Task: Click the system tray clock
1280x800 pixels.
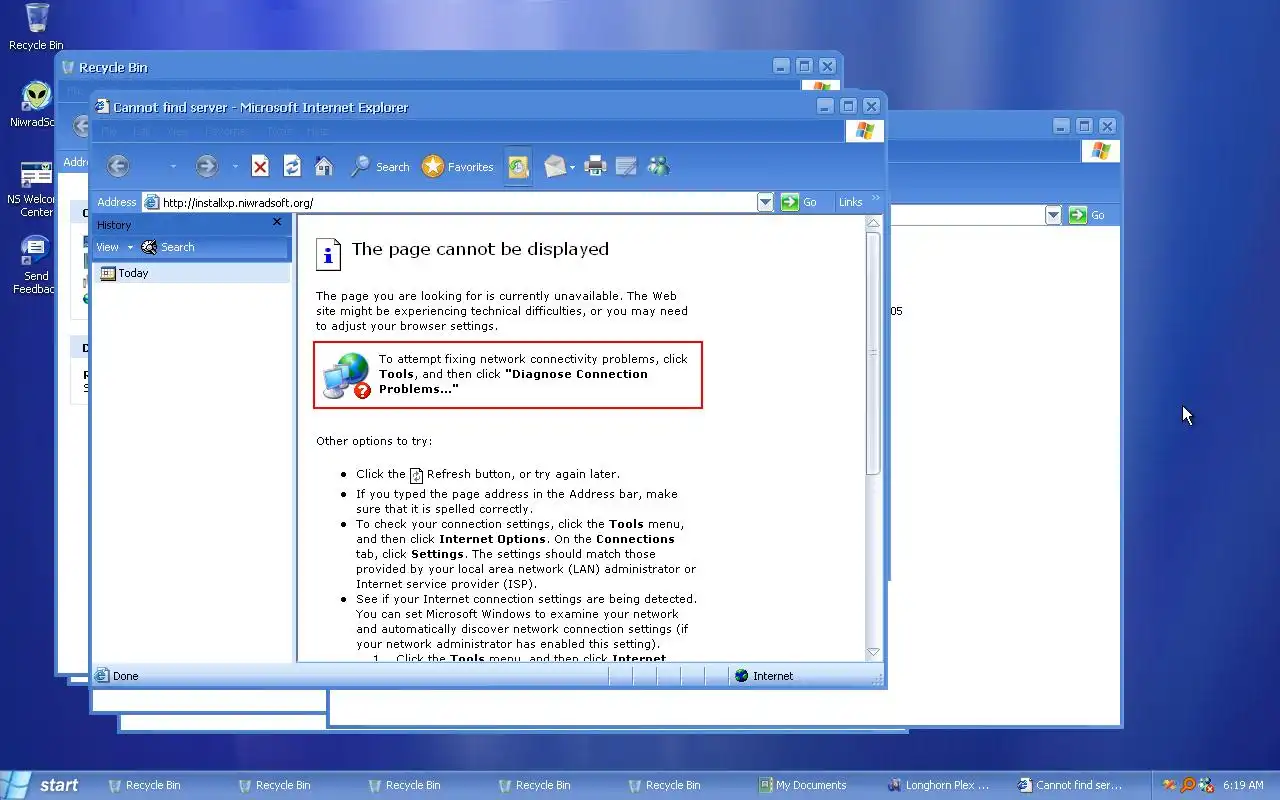Action: coord(1243,786)
